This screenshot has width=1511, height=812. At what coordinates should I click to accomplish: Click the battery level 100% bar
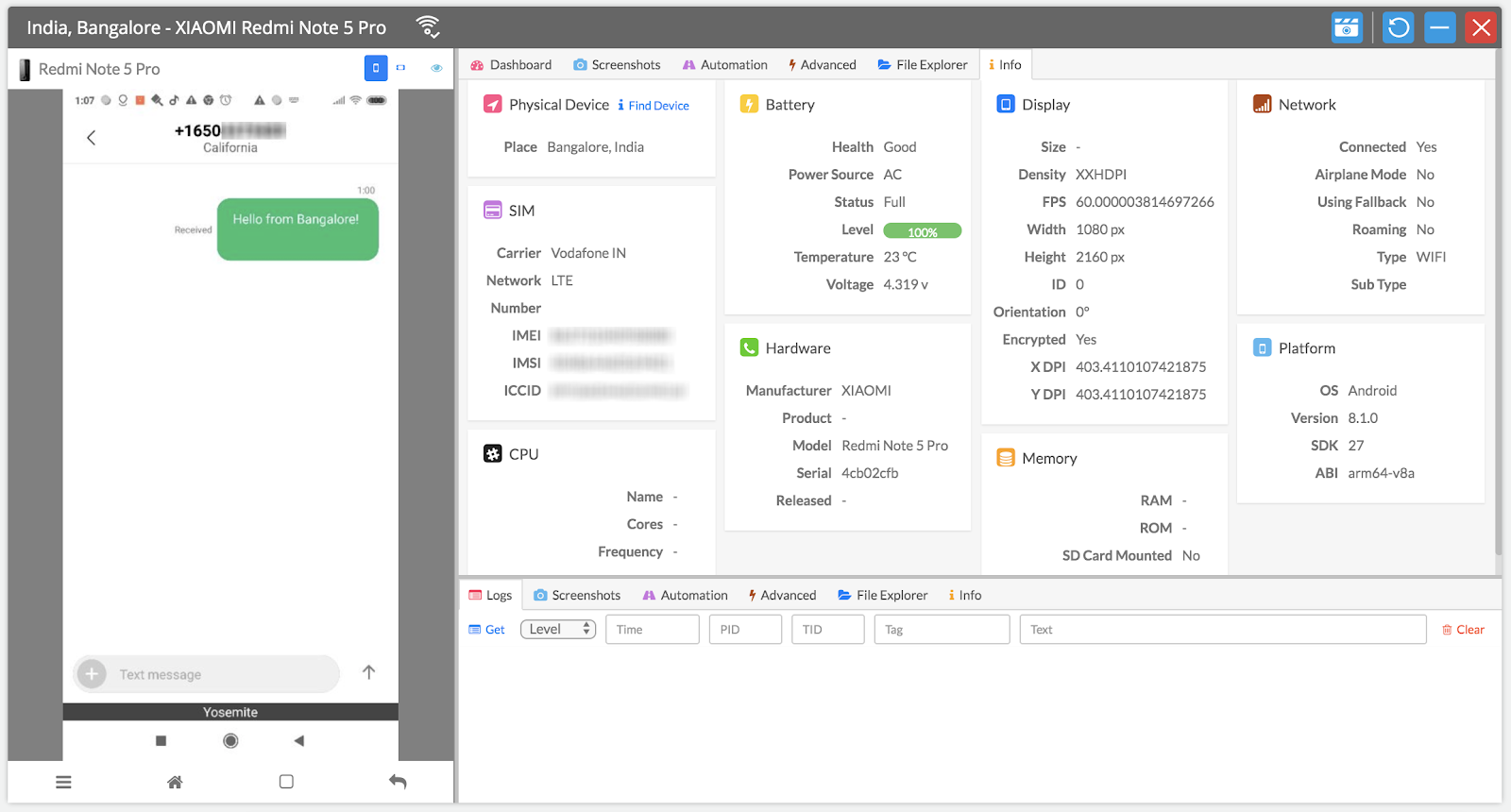click(922, 231)
